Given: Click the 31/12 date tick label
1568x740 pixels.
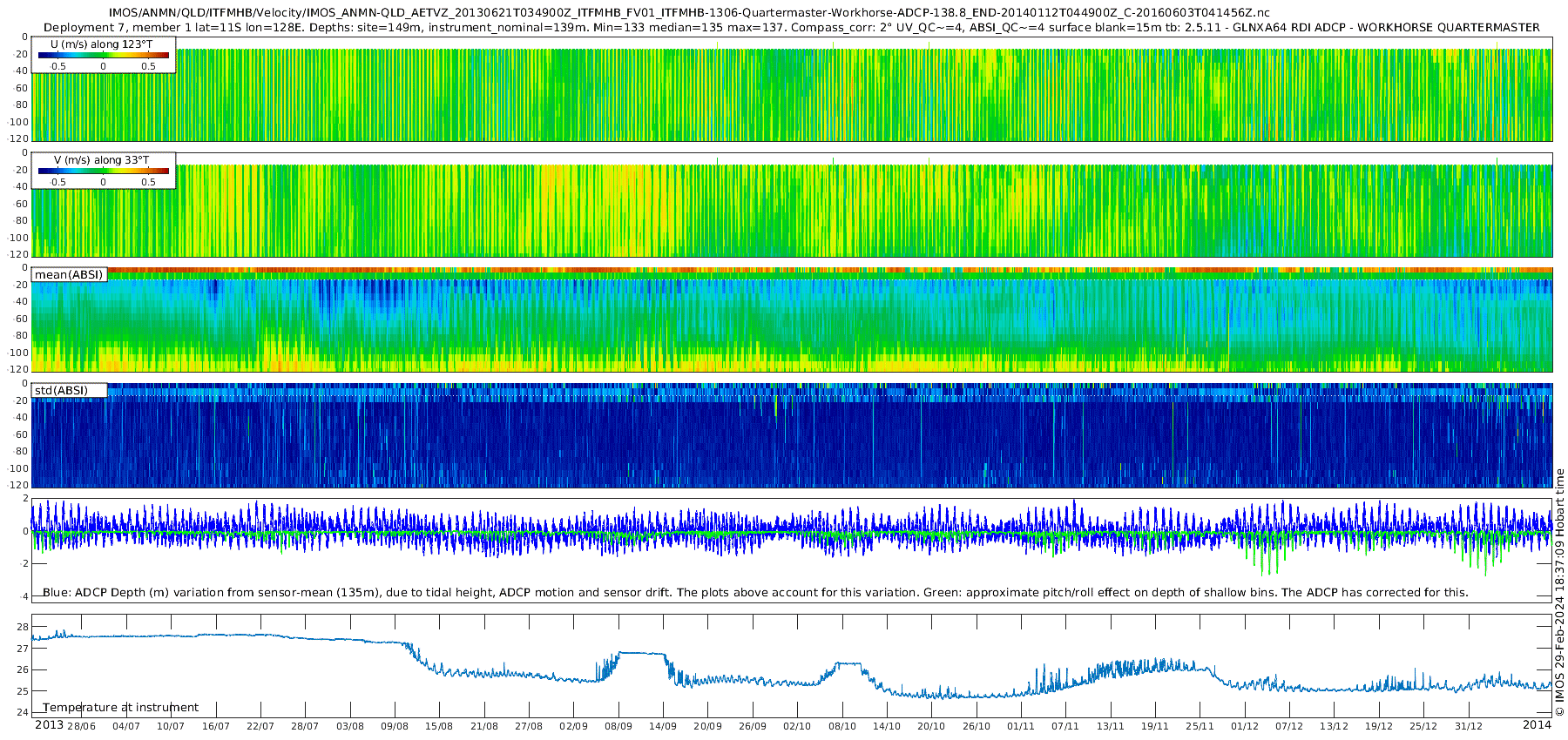Looking at the screenshot, I should click(x=1469, y=726).
